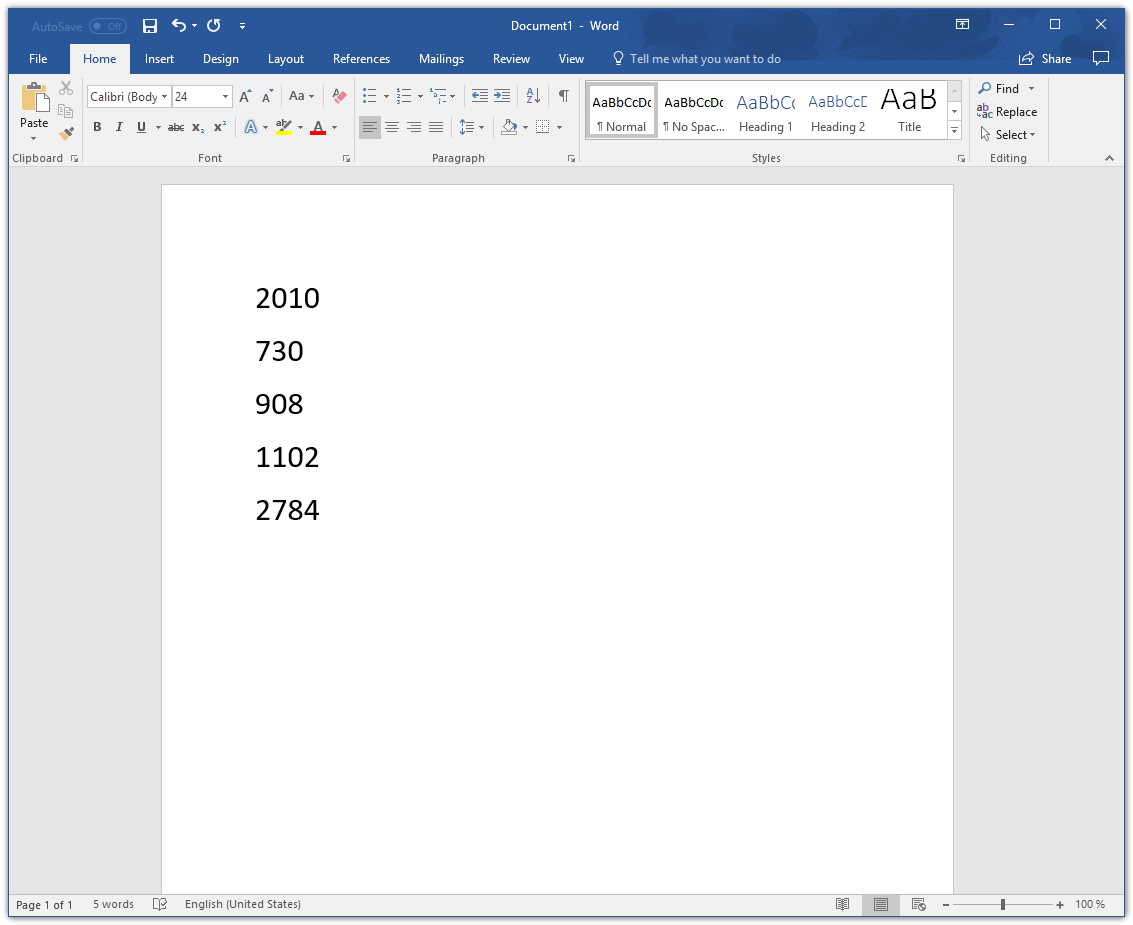The width and height of the screenshot is (1133, 925).
Task: Apply the No Spacing style
Action: pos(694,110)
